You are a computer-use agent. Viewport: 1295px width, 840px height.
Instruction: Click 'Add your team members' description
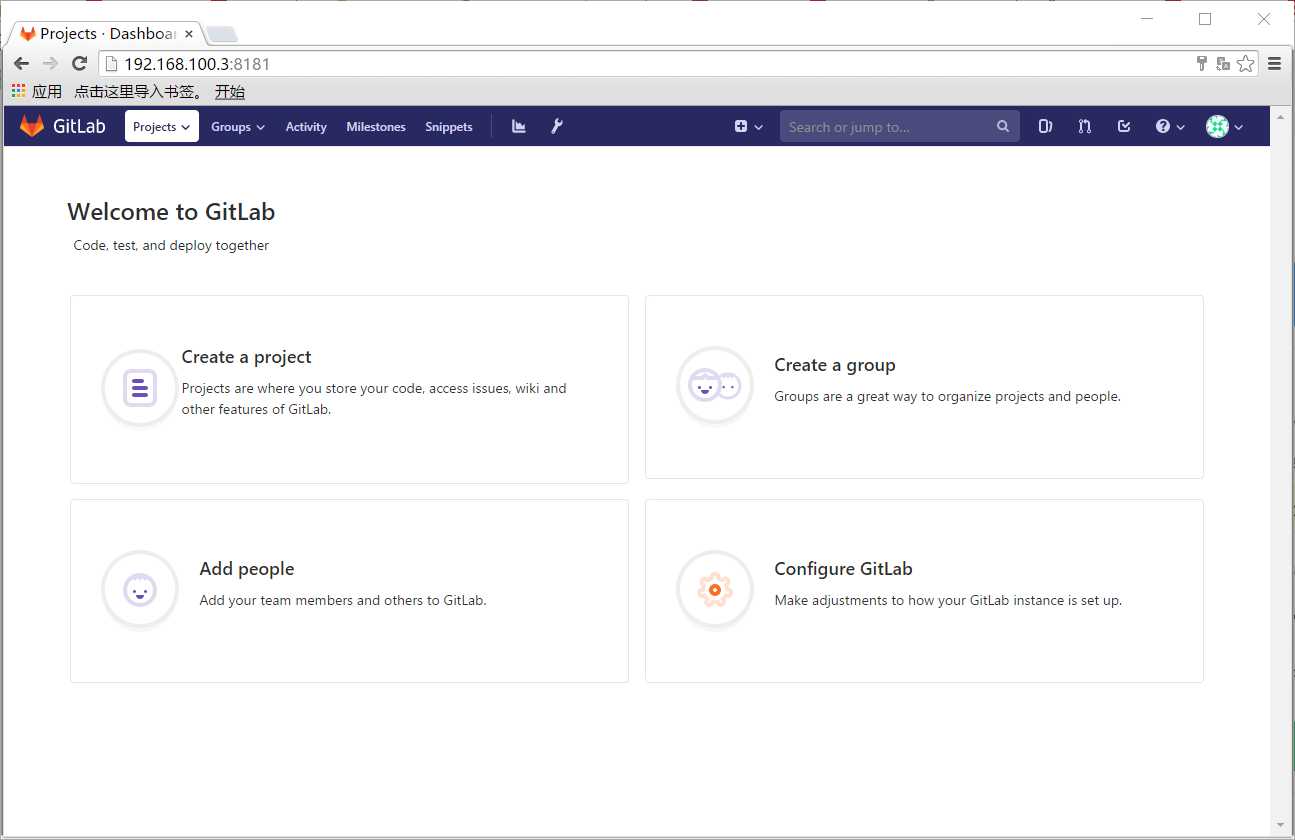coord(343,600)
